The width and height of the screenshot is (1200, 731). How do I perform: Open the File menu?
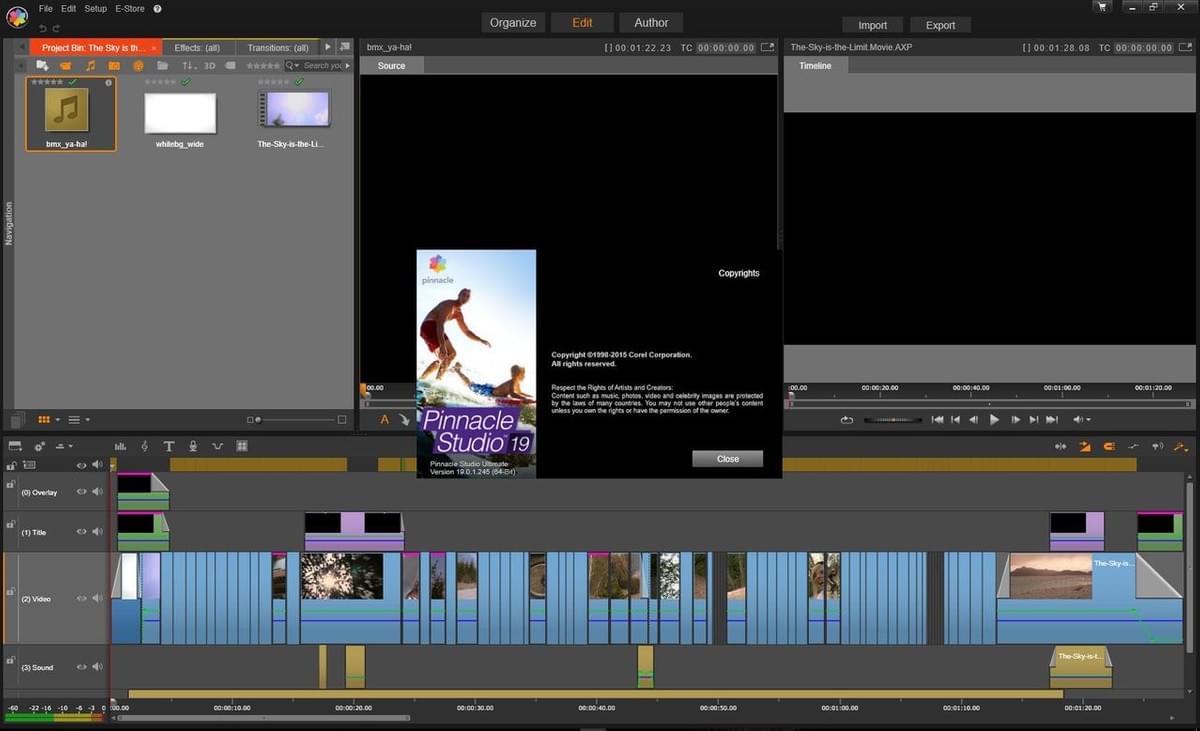tap(46, 8)
